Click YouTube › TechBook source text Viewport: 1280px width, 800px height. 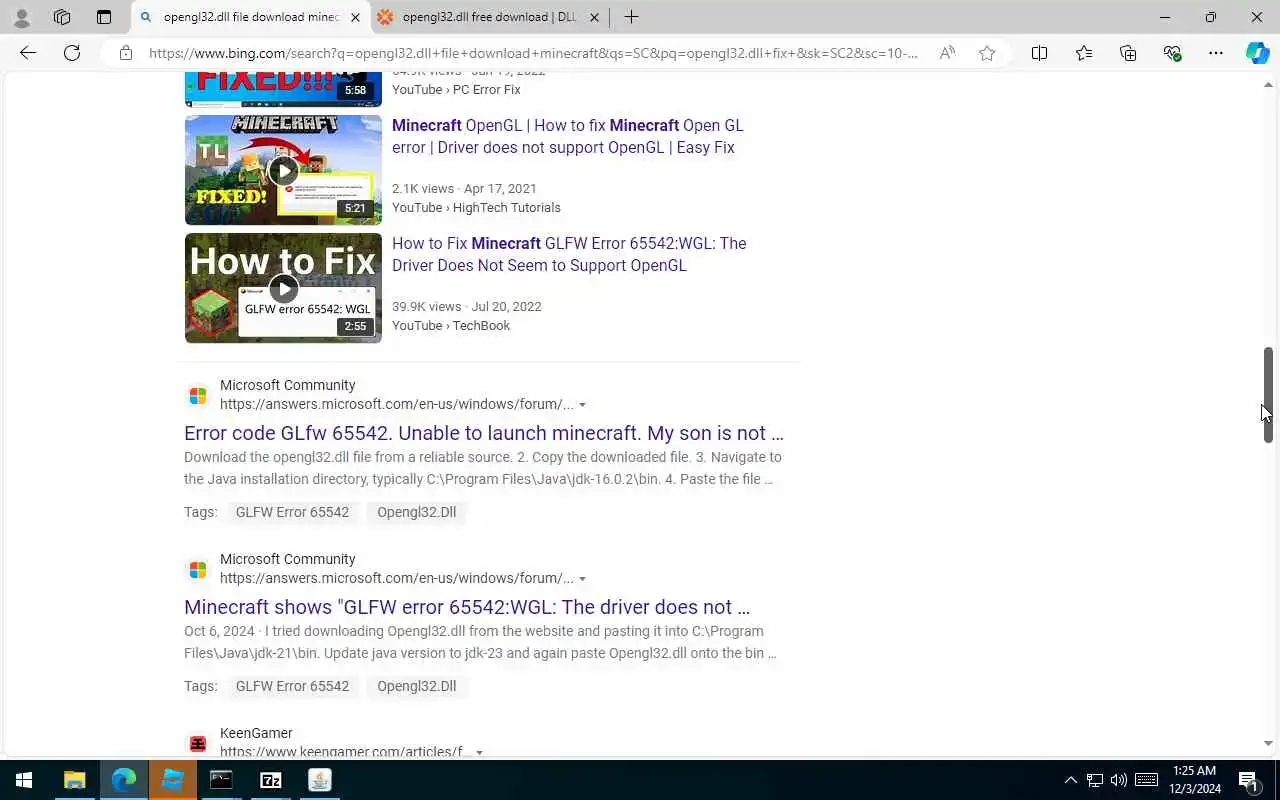coord(451,326)
